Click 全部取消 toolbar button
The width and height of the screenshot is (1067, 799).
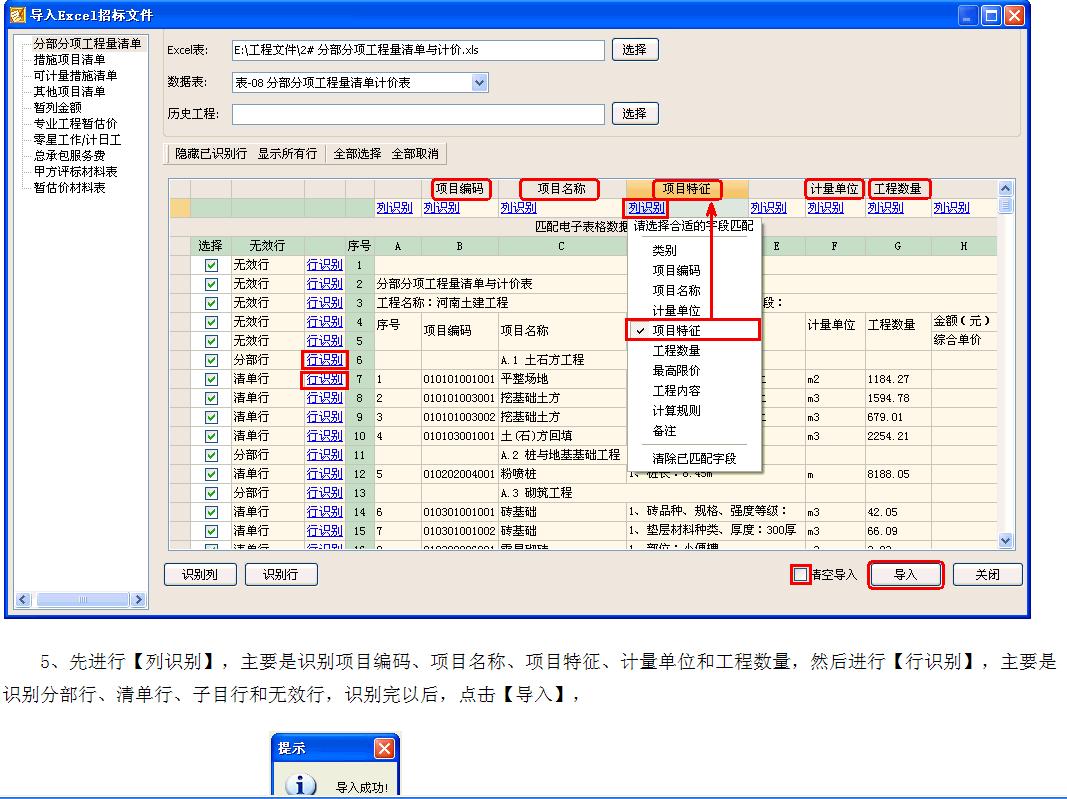coord(415,154)
